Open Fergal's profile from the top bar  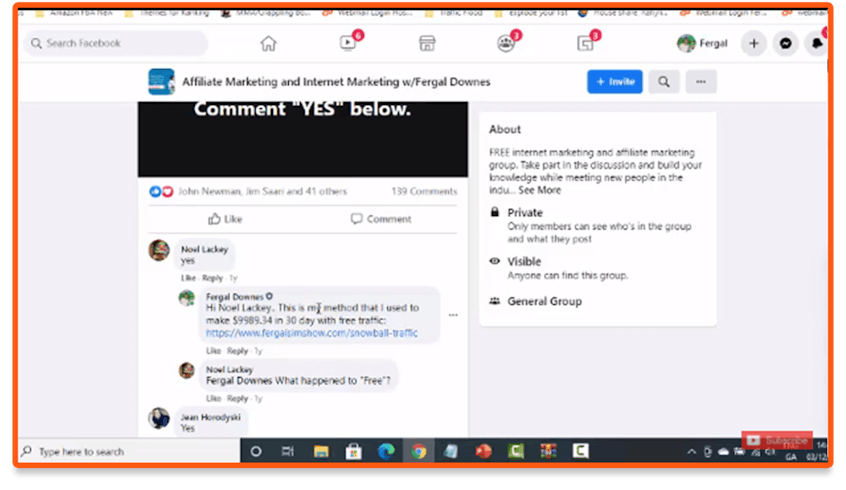(x=702, y=43)
